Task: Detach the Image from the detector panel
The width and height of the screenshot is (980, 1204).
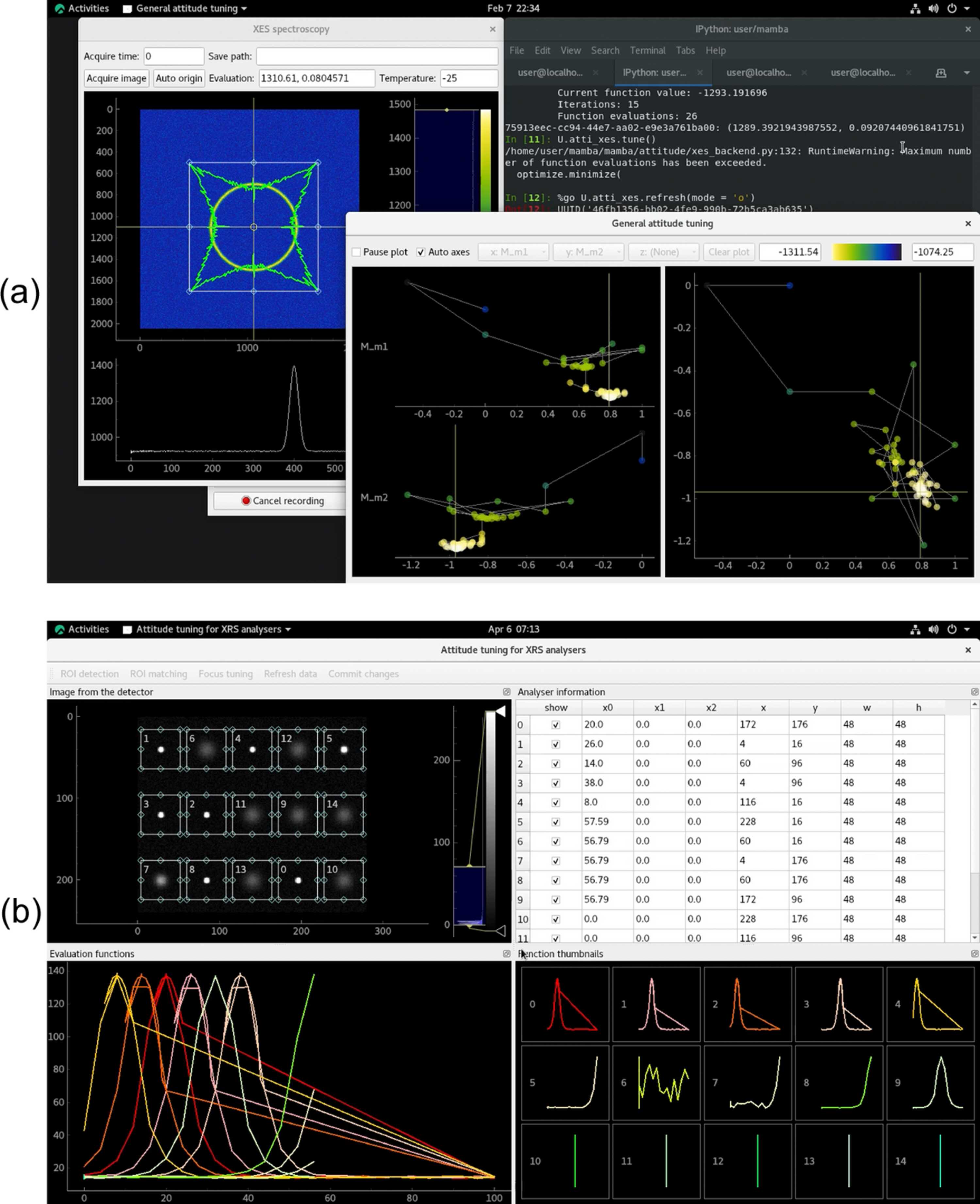Action: [x=506, y=691]
